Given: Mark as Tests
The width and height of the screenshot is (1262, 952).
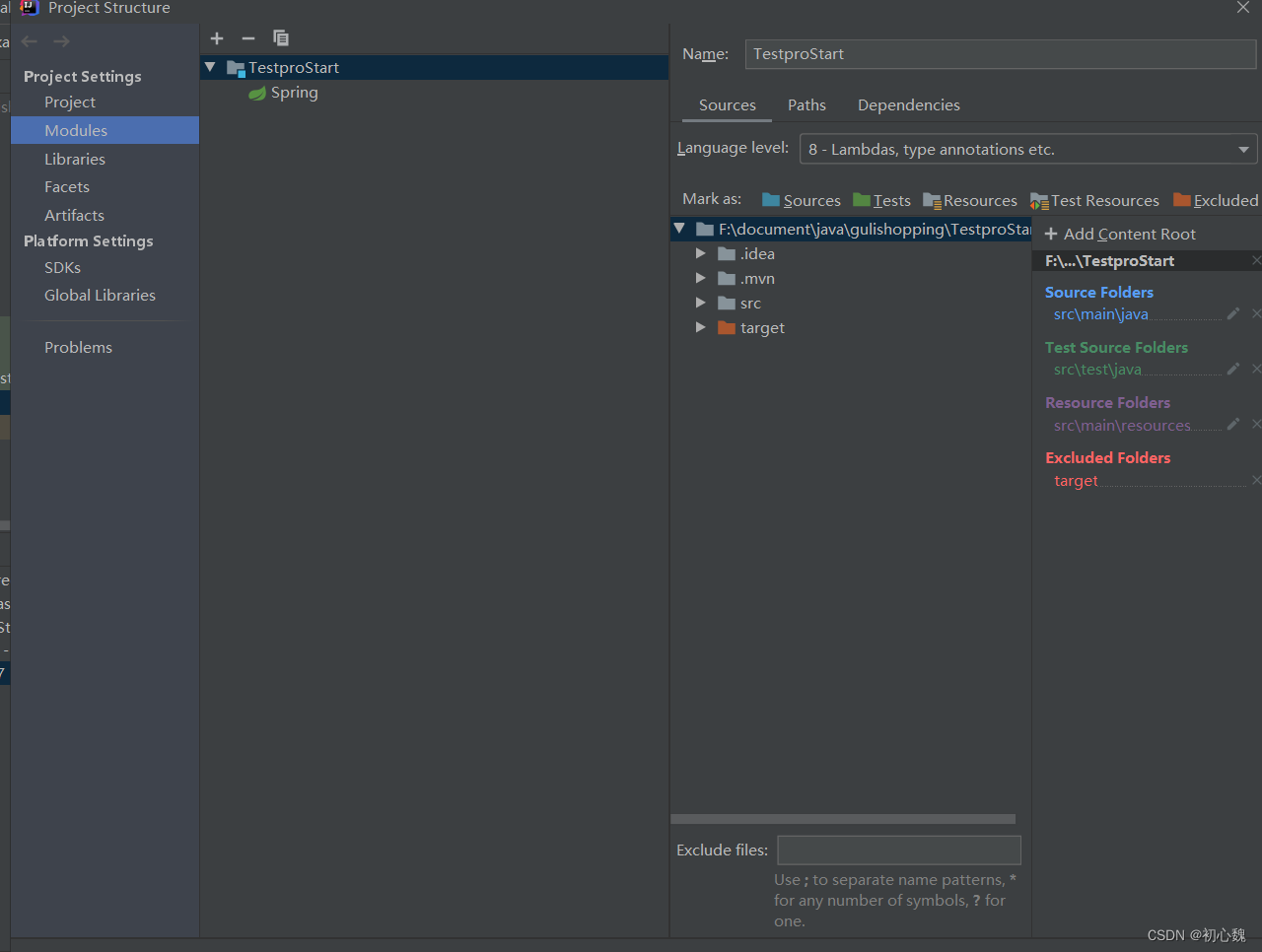Looking at the screenshot, I should [881, 200].
